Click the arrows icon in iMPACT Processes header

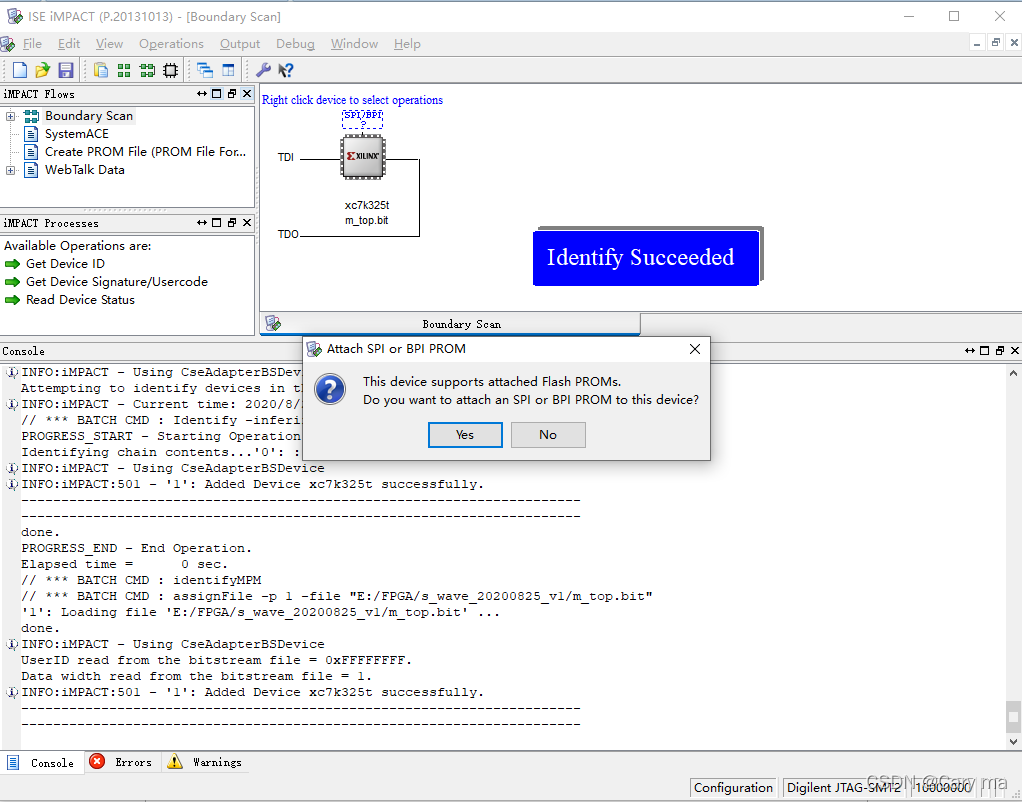click(201, 223)
